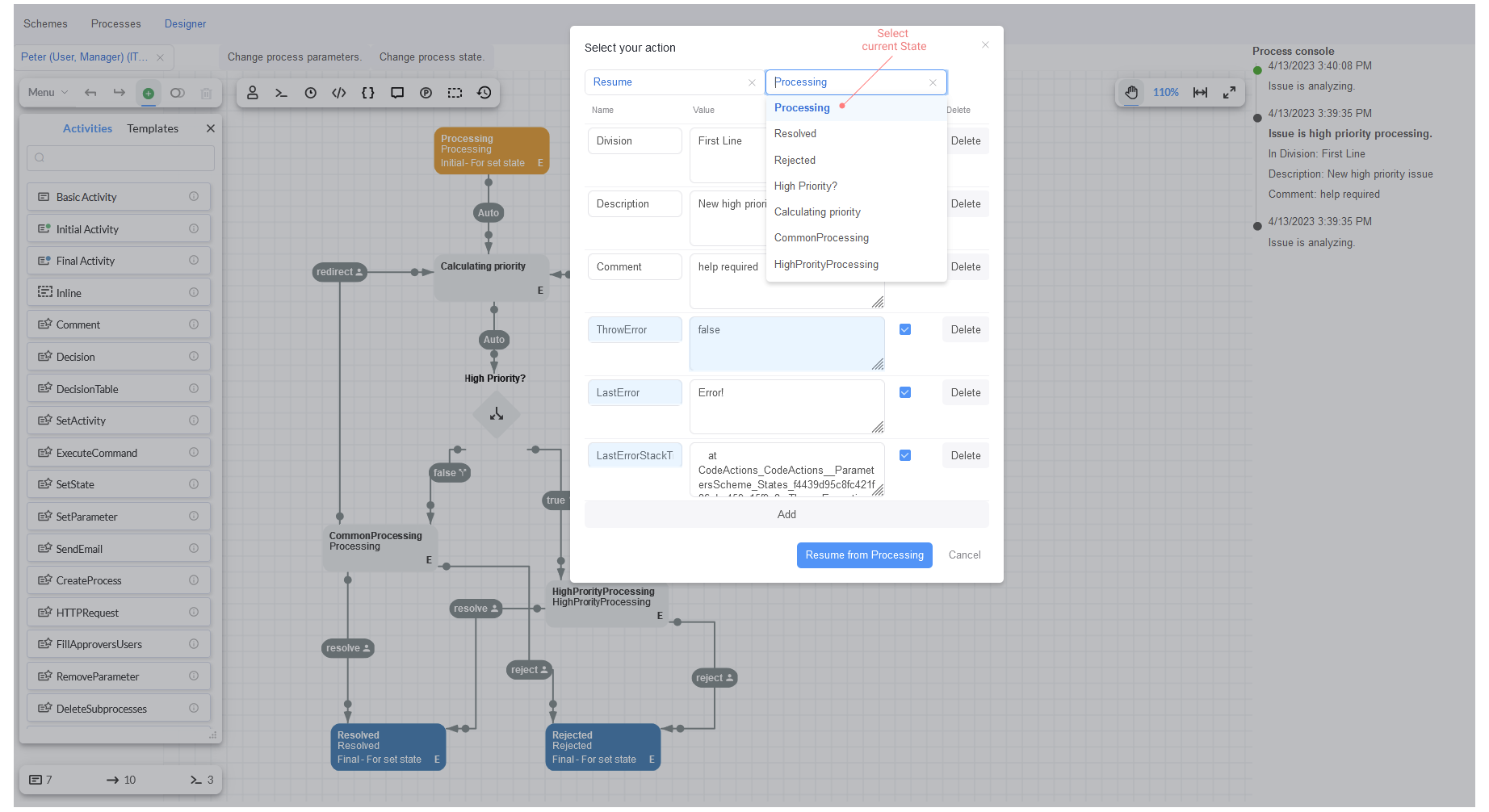The height and width of the screenshot is (812, 1489).
Task: Click the orange Processing initial node
Action: 491,150
